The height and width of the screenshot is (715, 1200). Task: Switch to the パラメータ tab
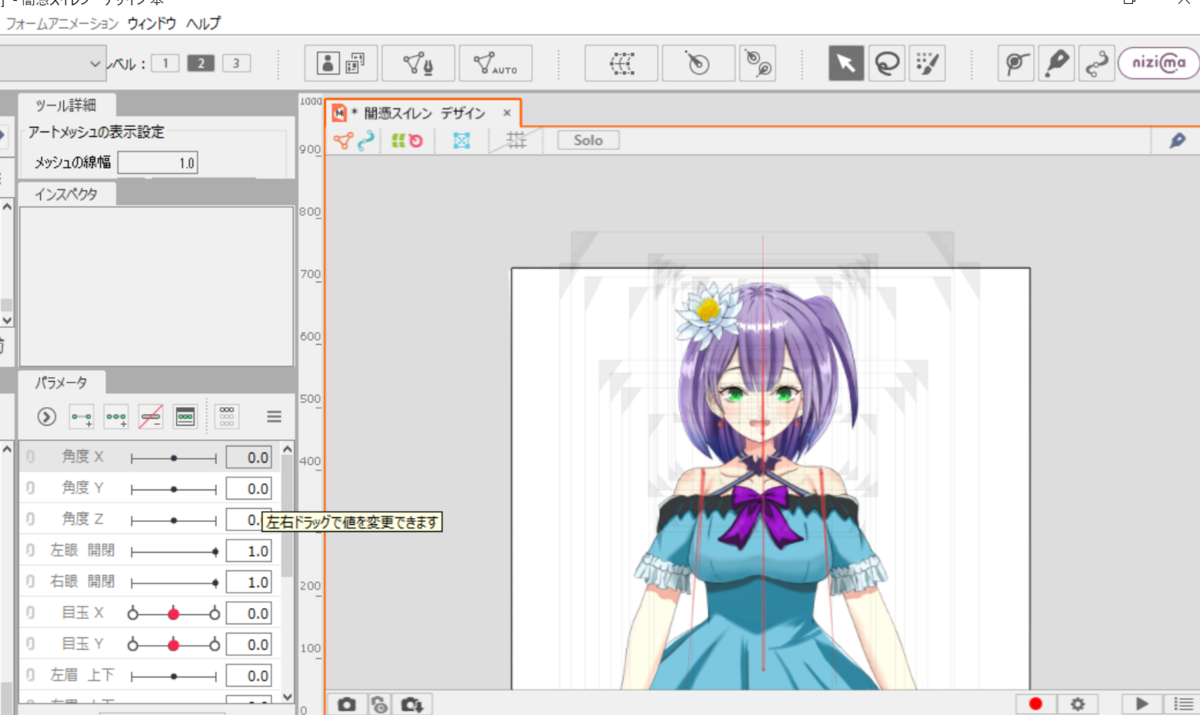(62, 382)
